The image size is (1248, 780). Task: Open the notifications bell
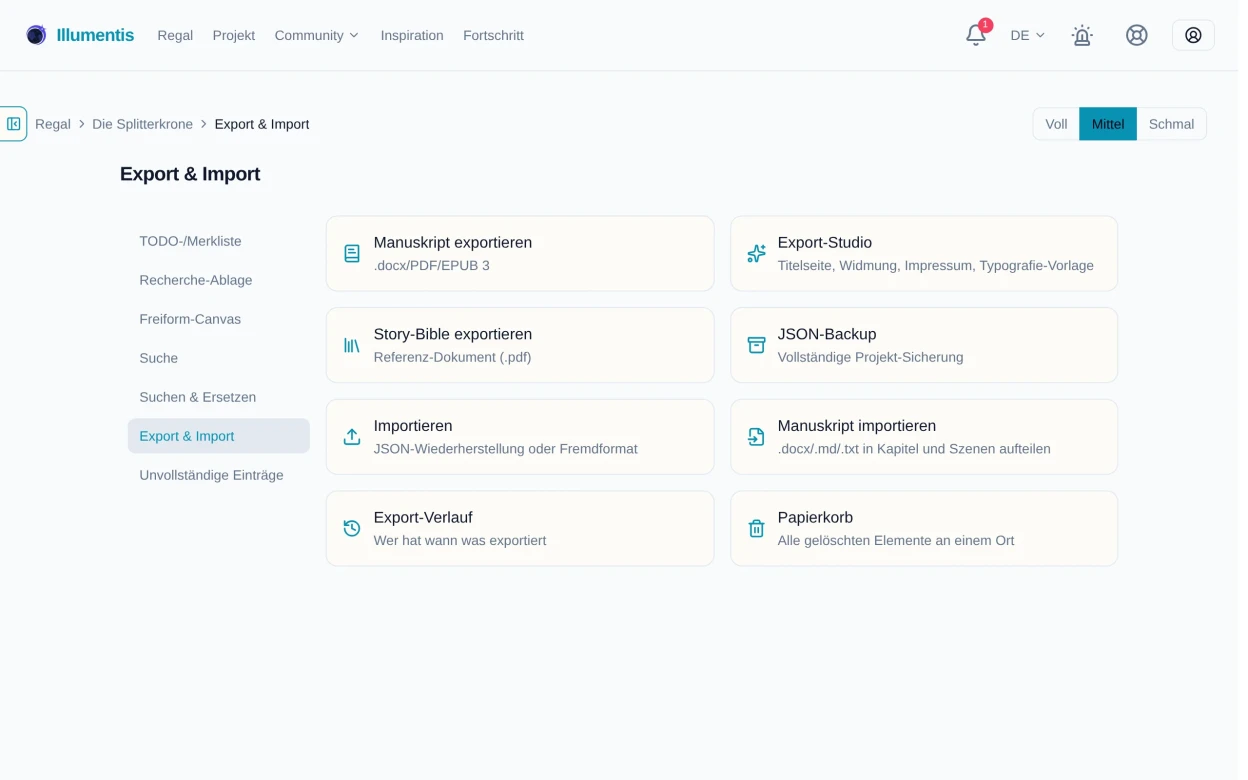[x=975, y=36]
